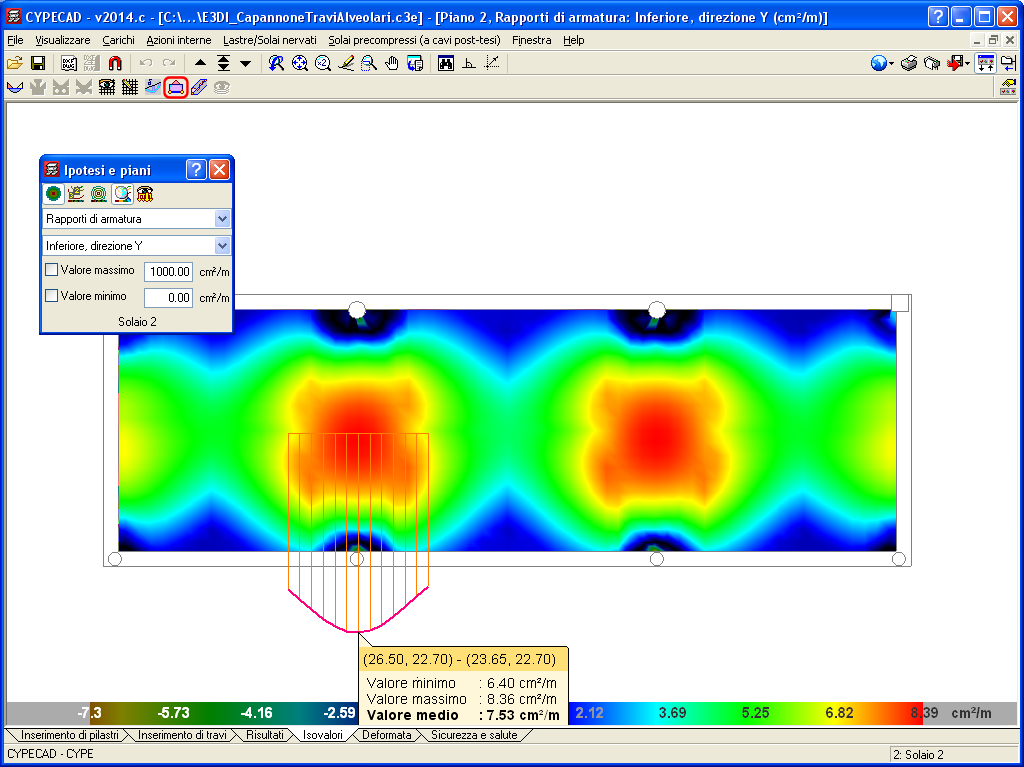Go up one floor with up arrow
Screen dimensions: 1024x767
200,63
